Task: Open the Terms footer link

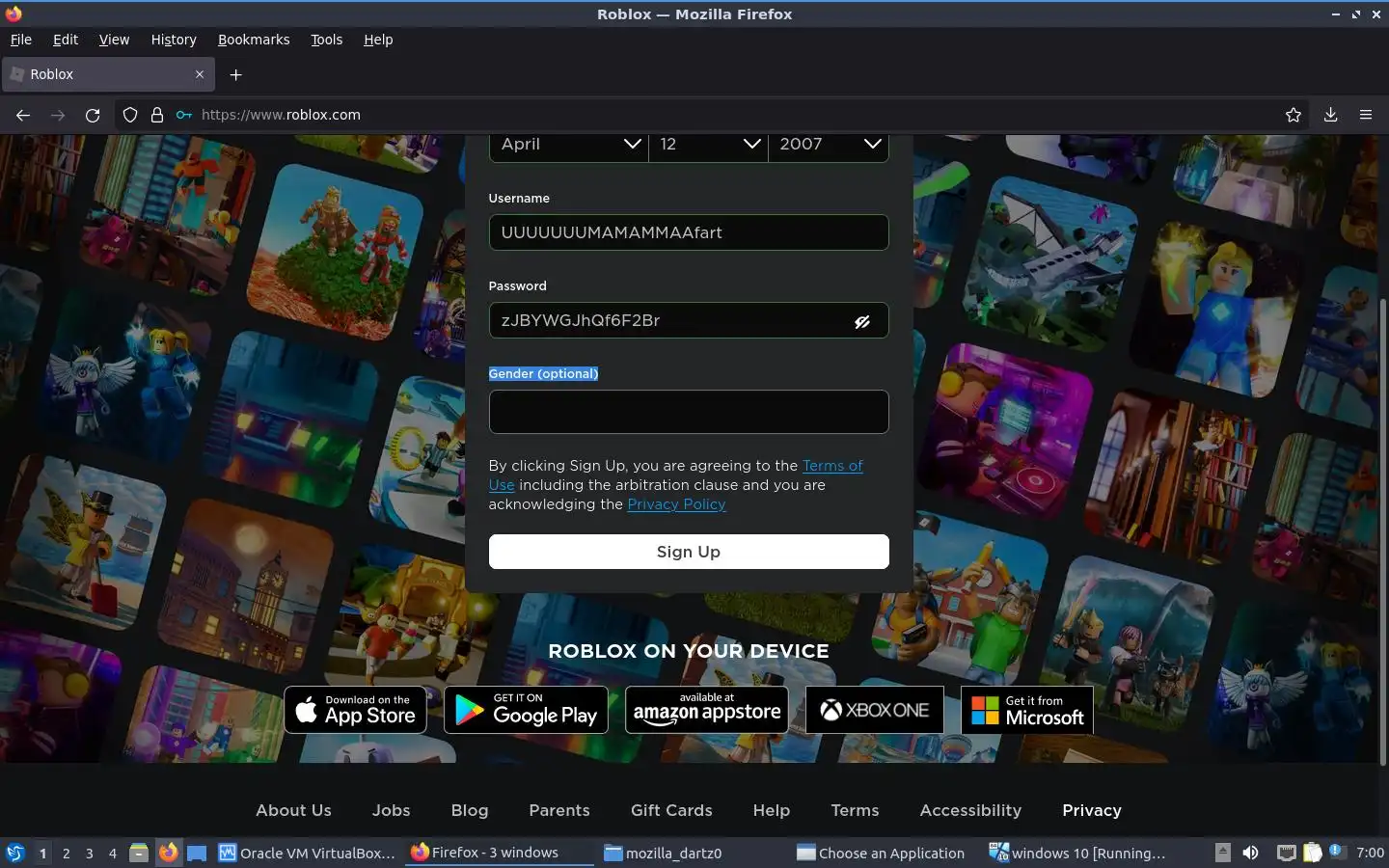Action: [856, 810]
